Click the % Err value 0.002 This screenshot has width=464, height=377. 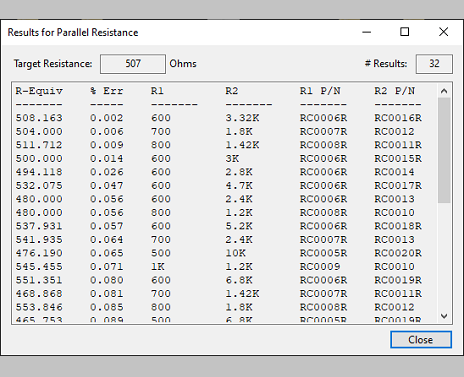click(107, 118)
